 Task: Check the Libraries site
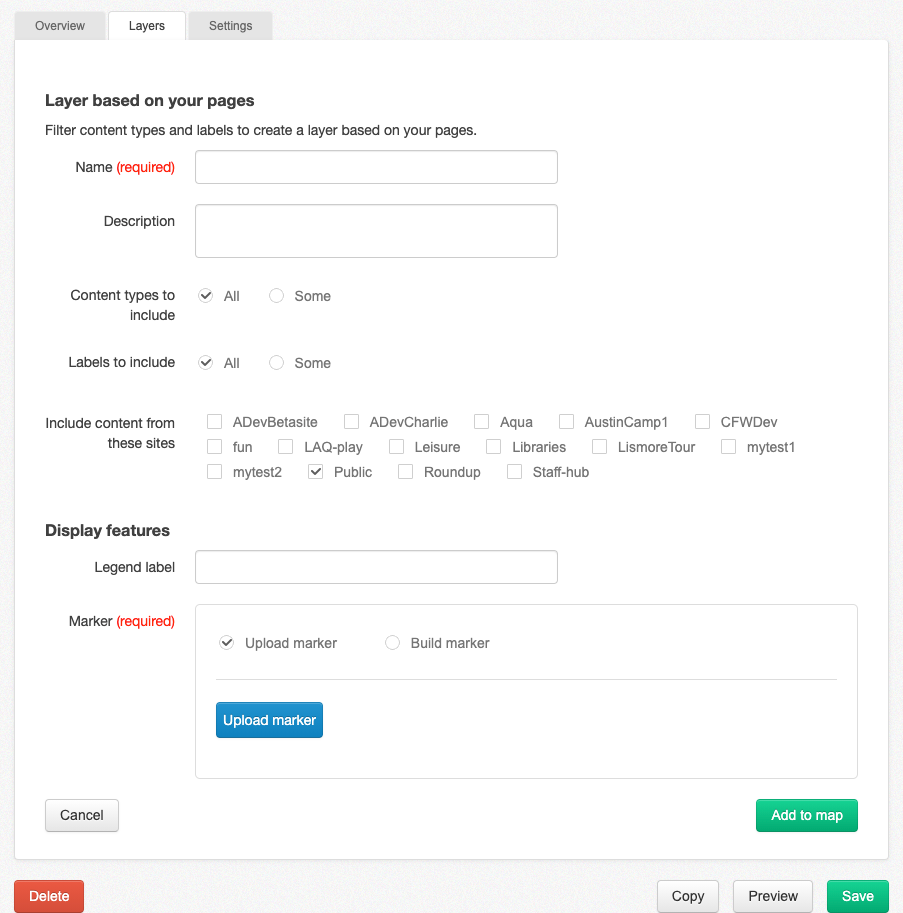[493, 447]
